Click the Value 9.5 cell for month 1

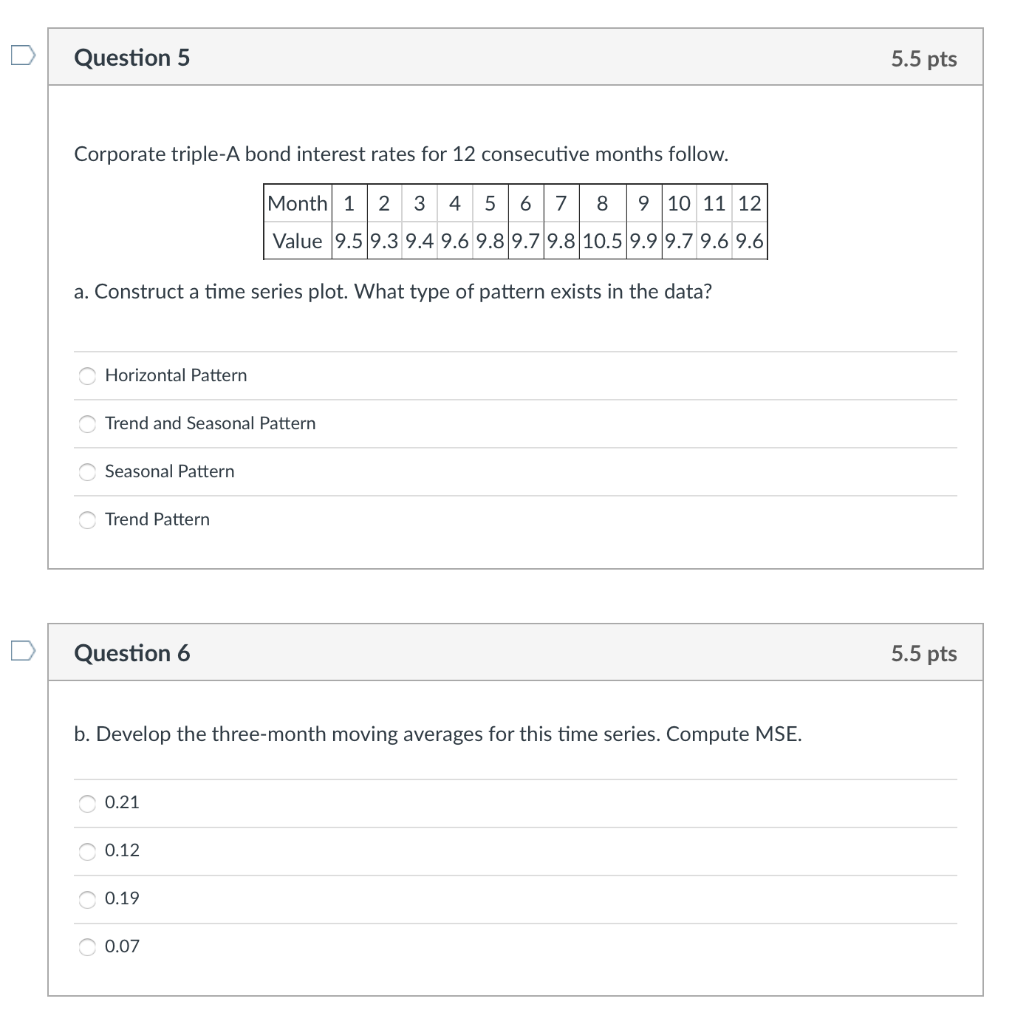349,240
